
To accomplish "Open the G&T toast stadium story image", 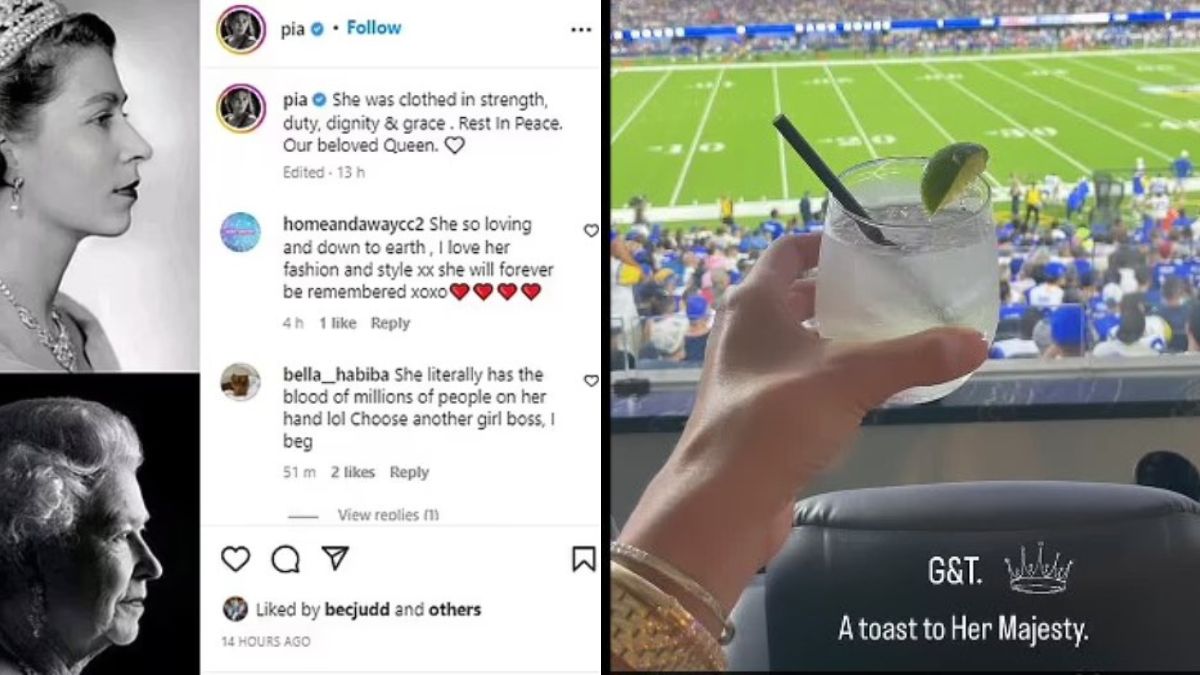I will pos(905,337).
